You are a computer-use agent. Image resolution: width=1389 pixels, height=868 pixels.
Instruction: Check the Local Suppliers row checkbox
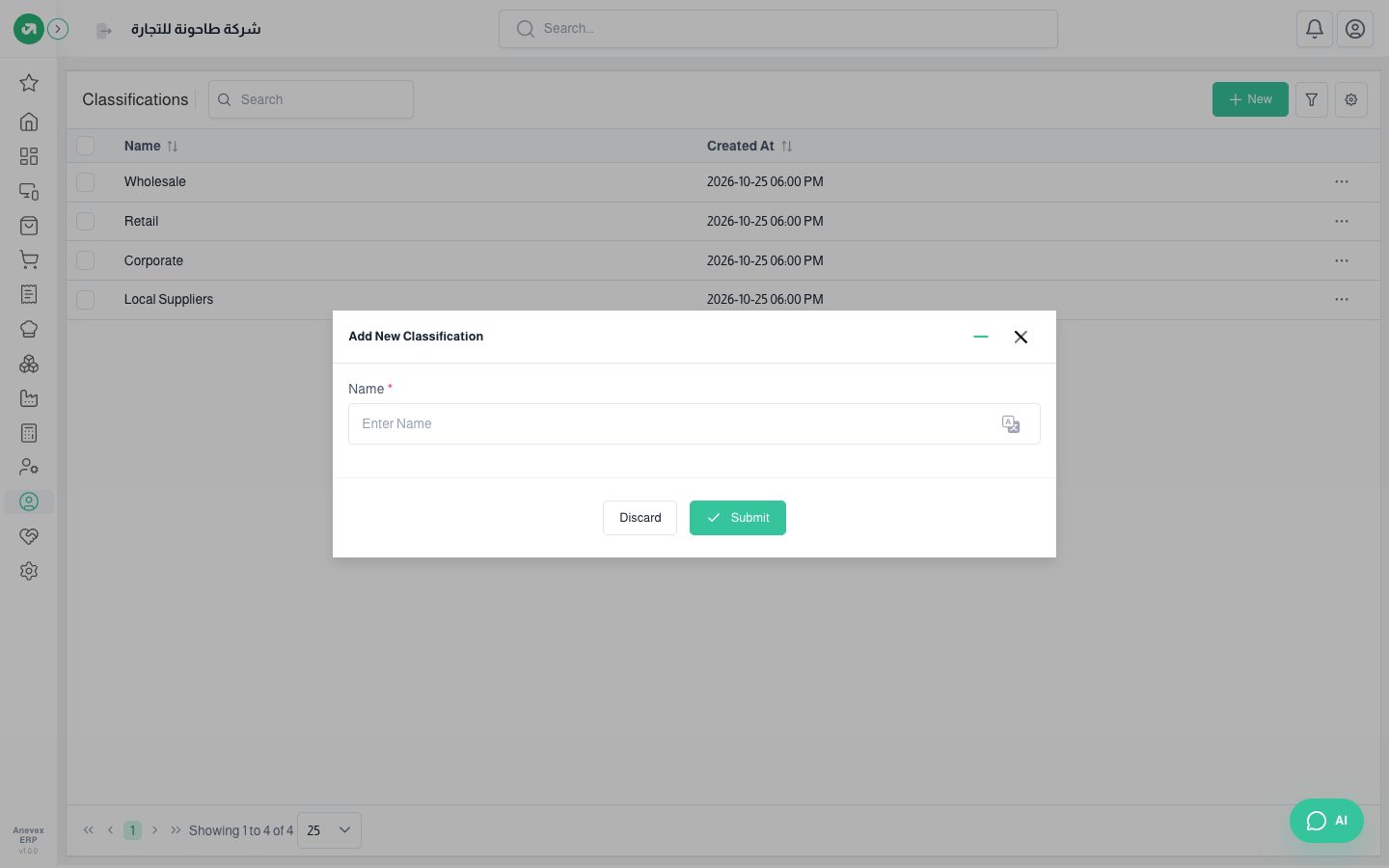point(86,299)
